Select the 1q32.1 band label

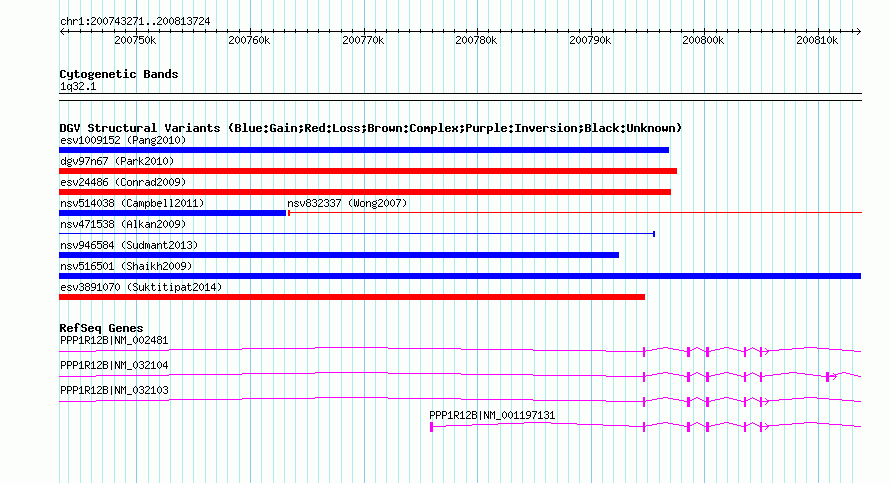[78, 86]
